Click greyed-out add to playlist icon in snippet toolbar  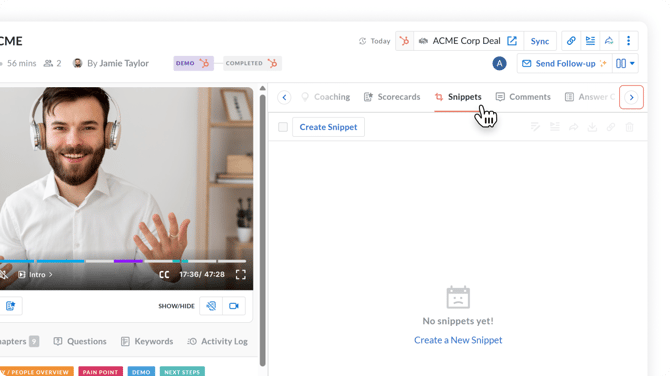[555, 127]
